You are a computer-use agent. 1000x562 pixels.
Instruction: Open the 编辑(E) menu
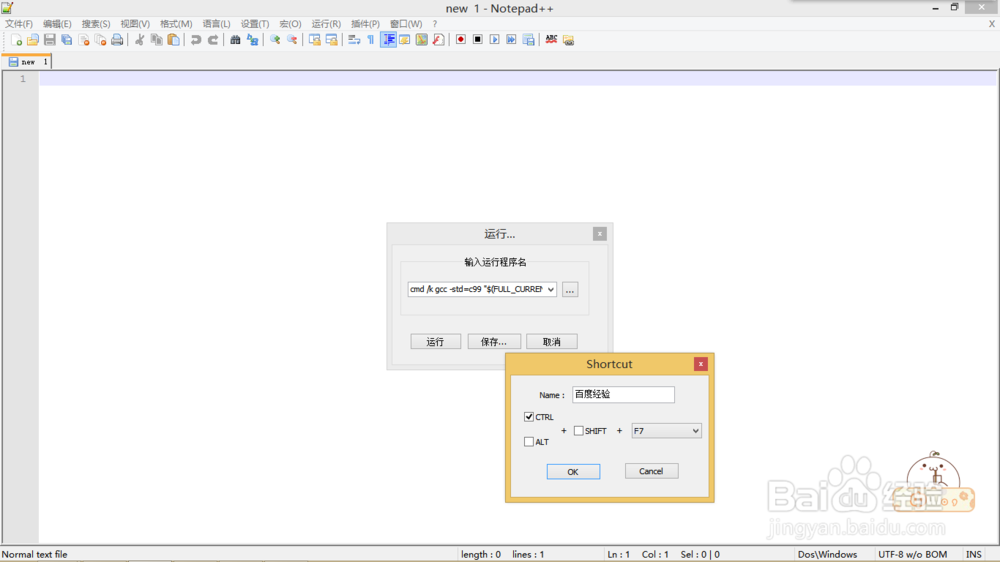57,24
